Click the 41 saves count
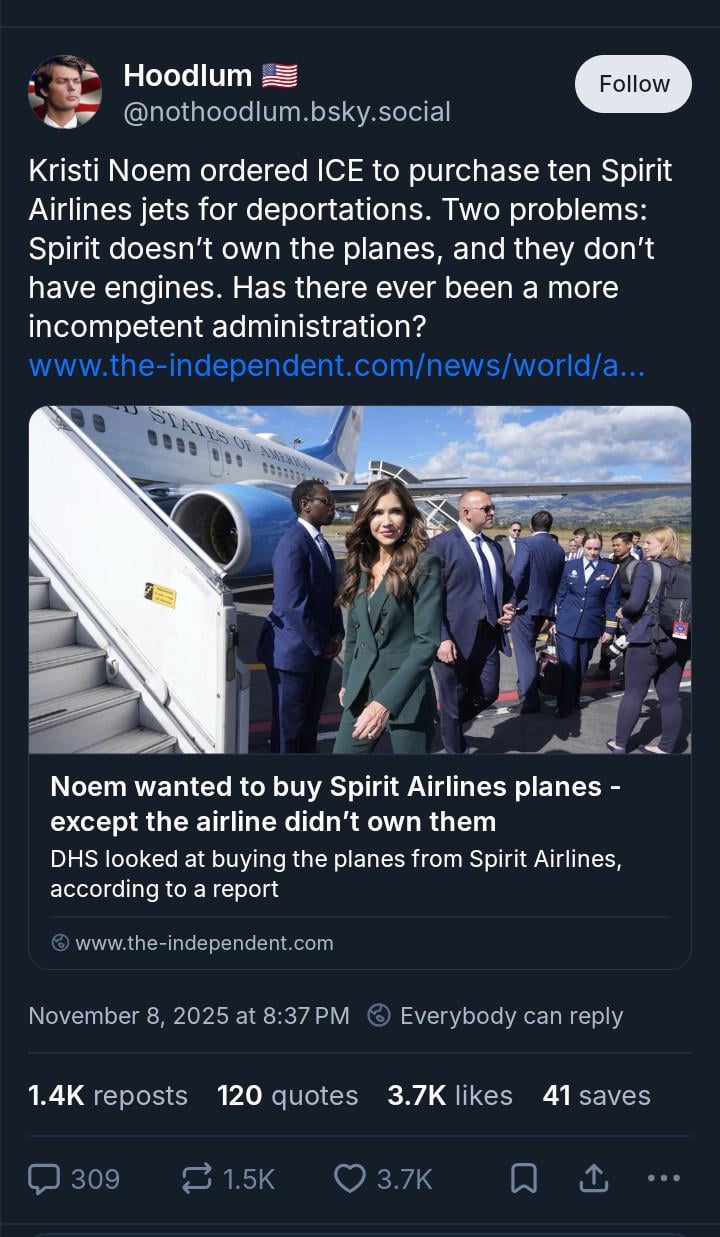This screenshot has height=1237, width=720. (x=596, y=1095)
